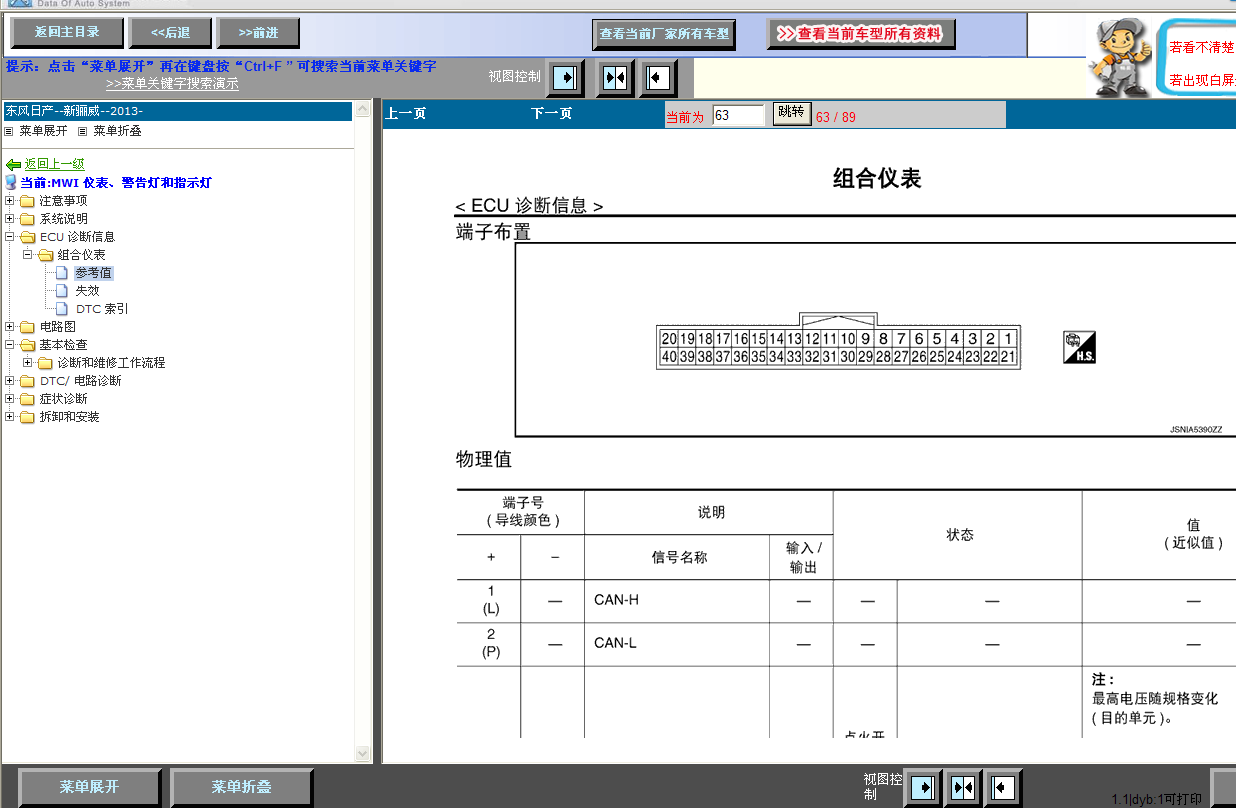Click the CAN-H signal name cell
Image resolution: width=1236 pixels, height=808 pixels.
coord(677,600)
